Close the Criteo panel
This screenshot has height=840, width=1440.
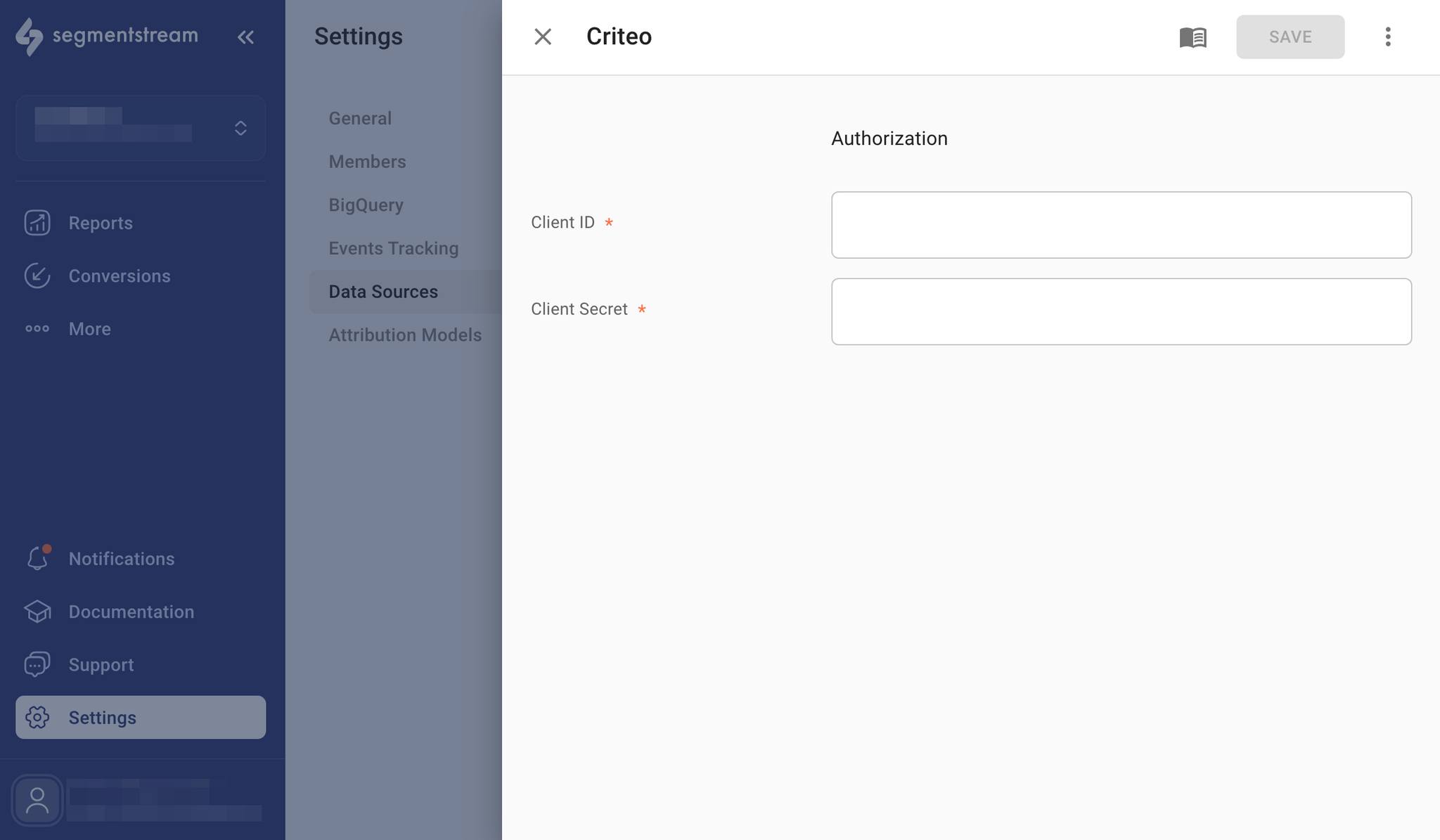[542, 37]
